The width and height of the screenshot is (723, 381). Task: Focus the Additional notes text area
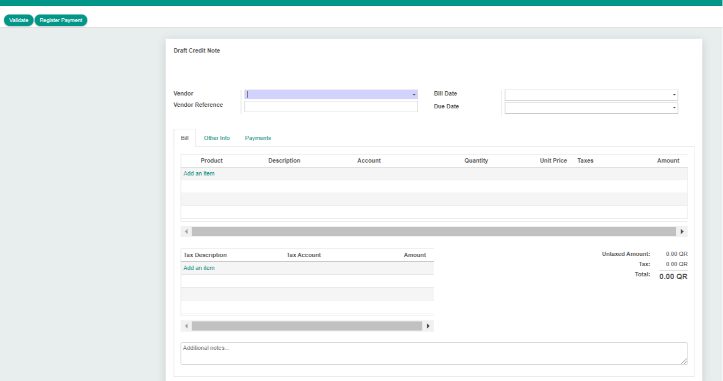pyautogui.click(x=434, y=353)
